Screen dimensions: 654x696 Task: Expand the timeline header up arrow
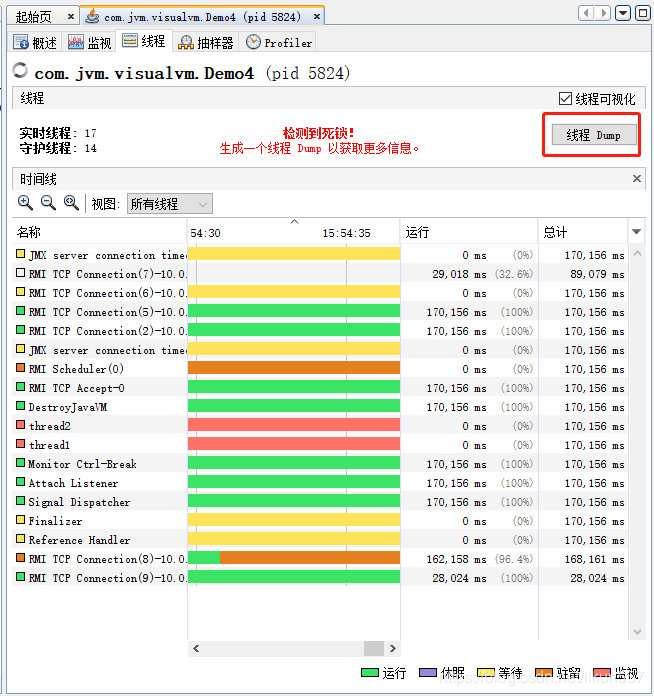point(294,221)
